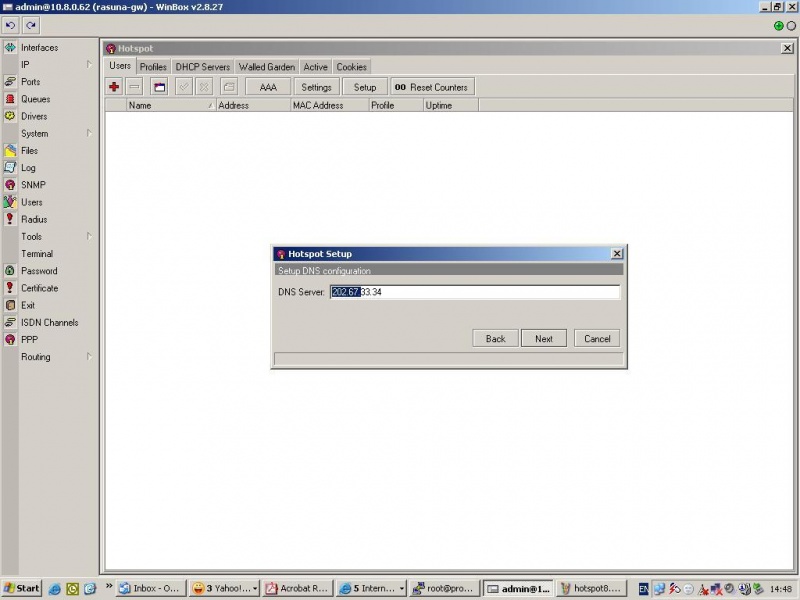Add a new hotspot user
This screenshot has width=800, height=600.
[x=113, y=86]
